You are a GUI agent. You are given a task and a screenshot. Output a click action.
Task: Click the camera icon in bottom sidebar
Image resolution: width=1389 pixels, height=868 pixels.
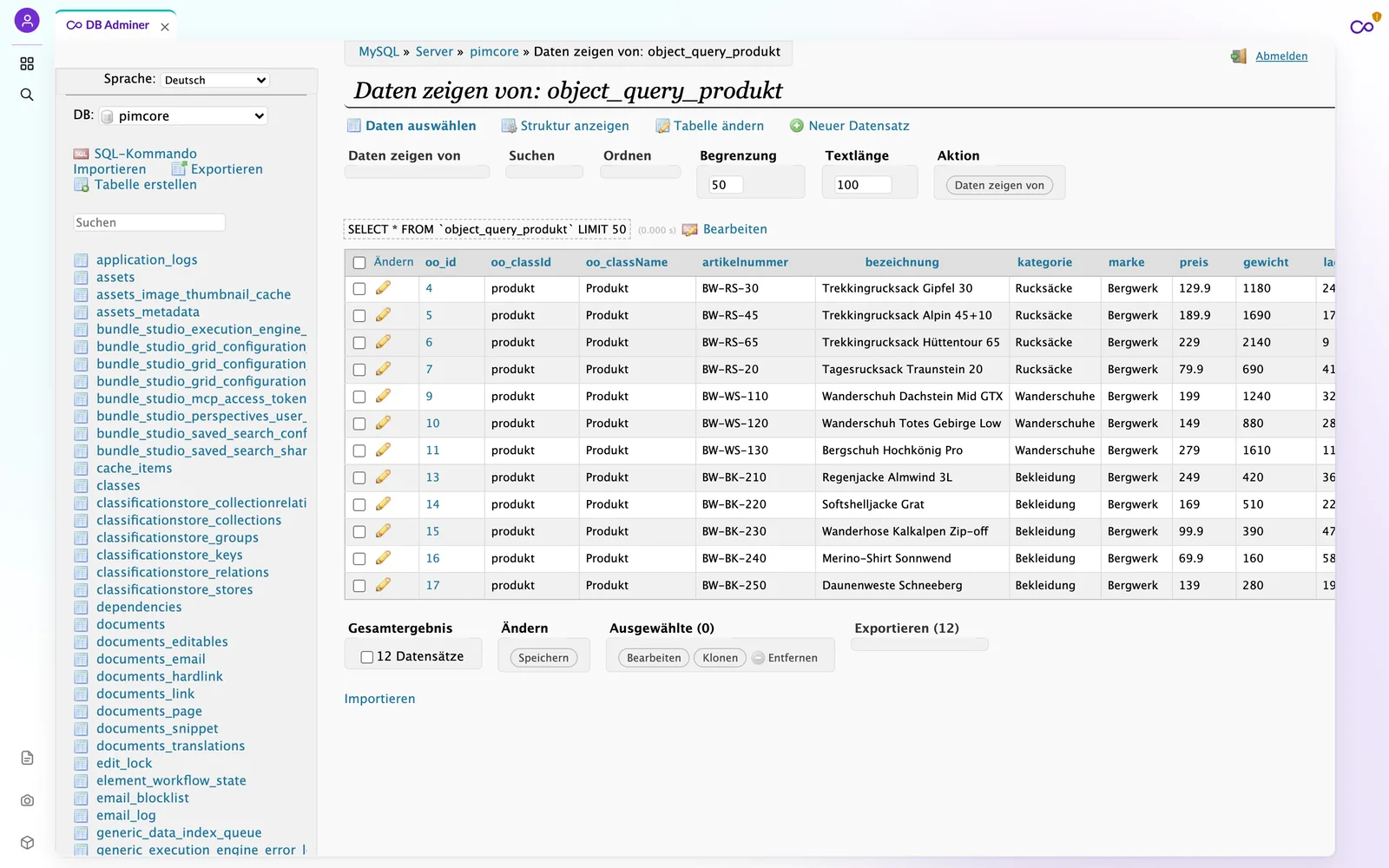[27, 800]
